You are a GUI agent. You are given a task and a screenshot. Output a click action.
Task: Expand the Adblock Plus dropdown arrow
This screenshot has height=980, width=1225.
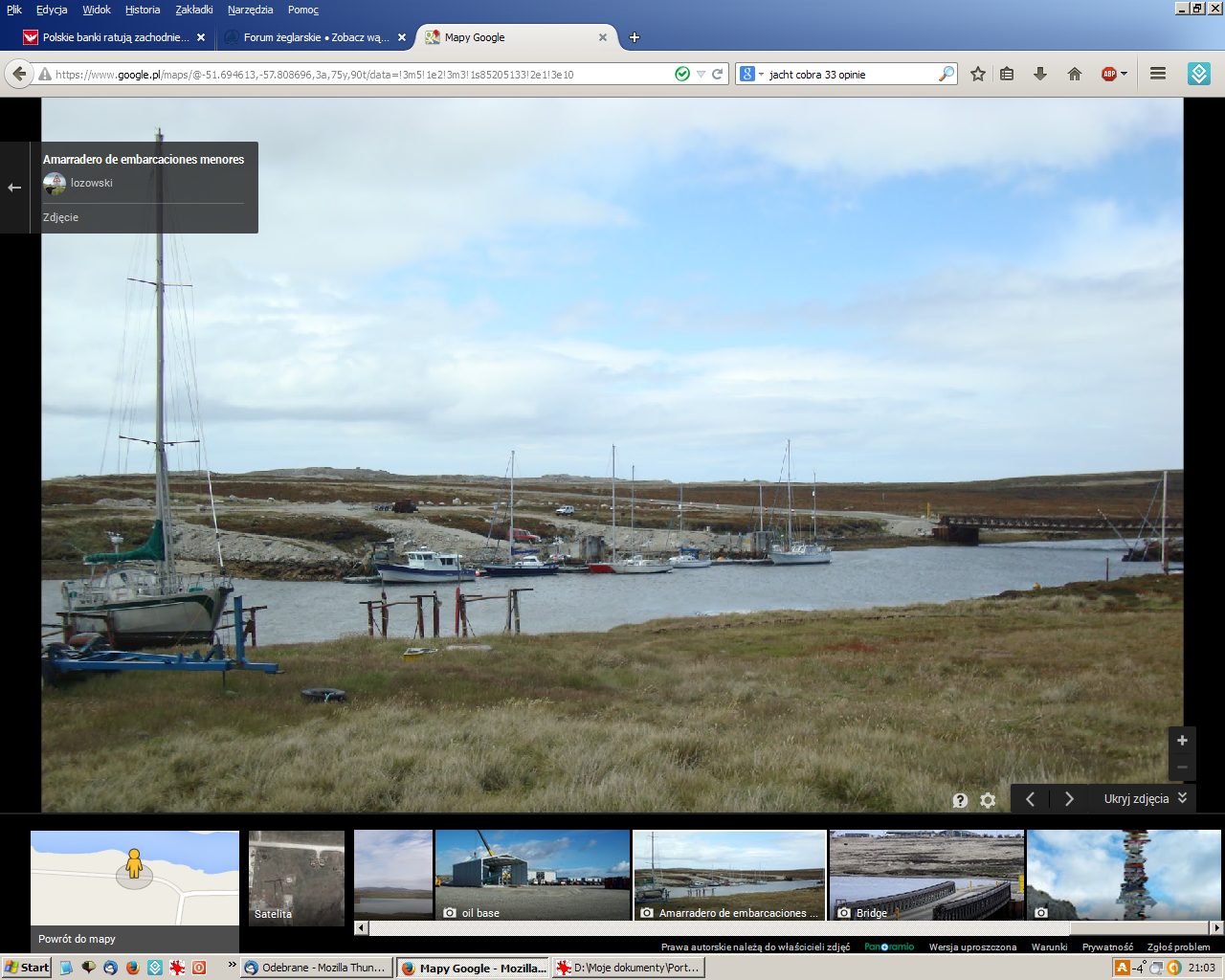click(1124, 75)
